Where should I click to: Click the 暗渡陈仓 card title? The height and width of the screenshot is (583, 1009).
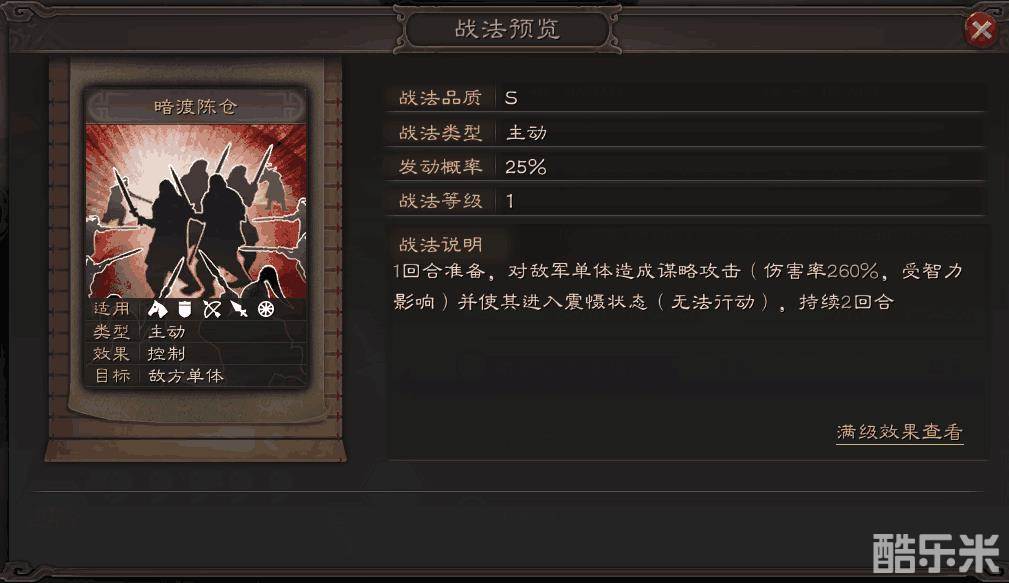pos(196,106)
